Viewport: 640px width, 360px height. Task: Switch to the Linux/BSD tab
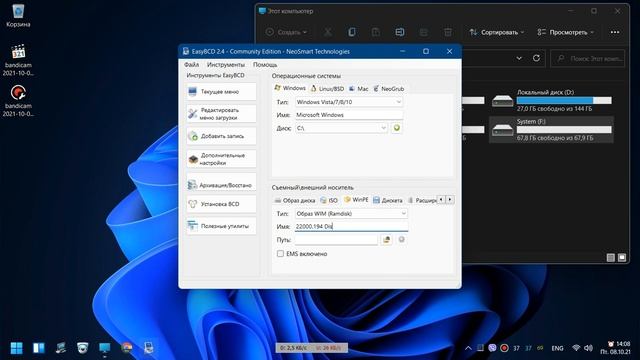[x=327, y=89]
